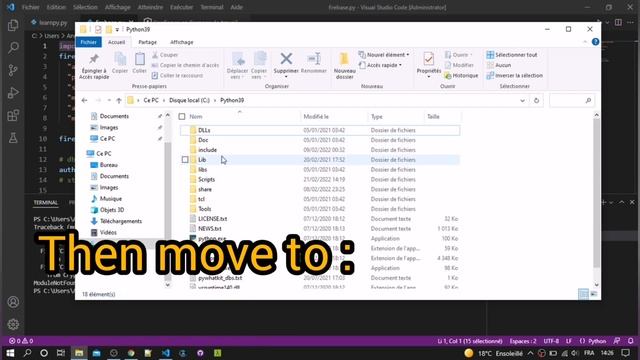Check the checkbox beside Lib folder
The height and width of the screenshot is (360, 640).
coord(185,160)
